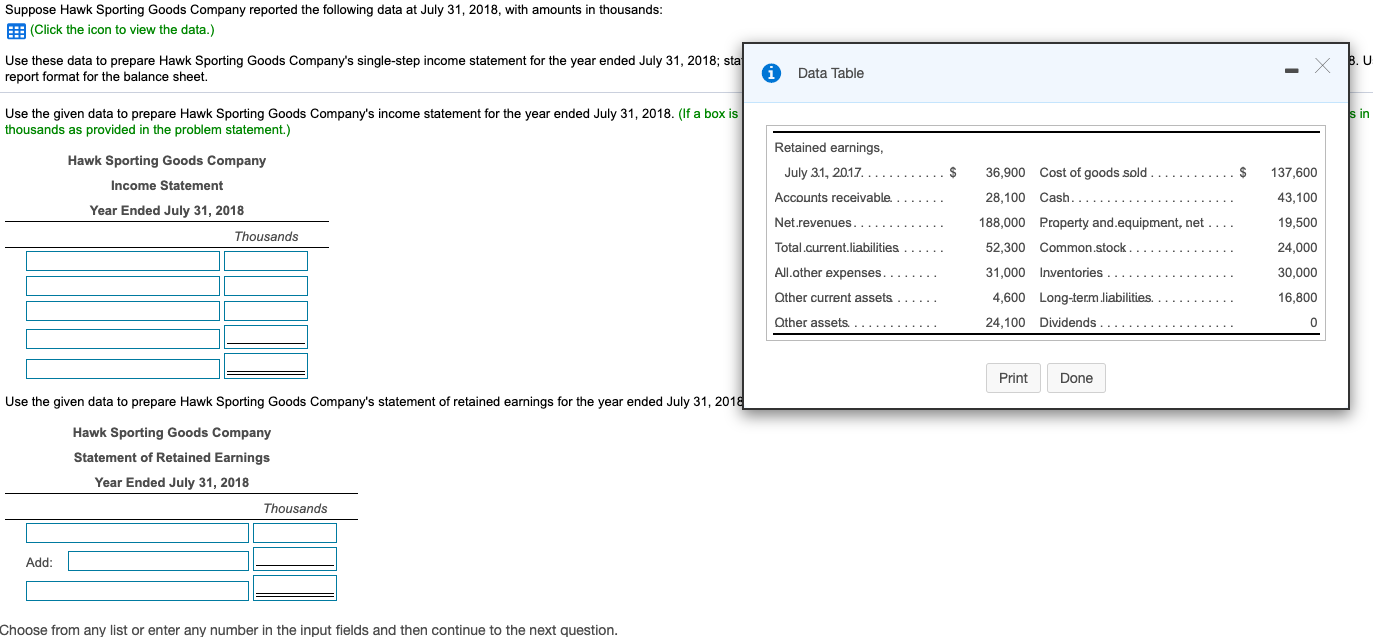
Task: Select the first income statement amount field
Action: [x=266, y=261]
